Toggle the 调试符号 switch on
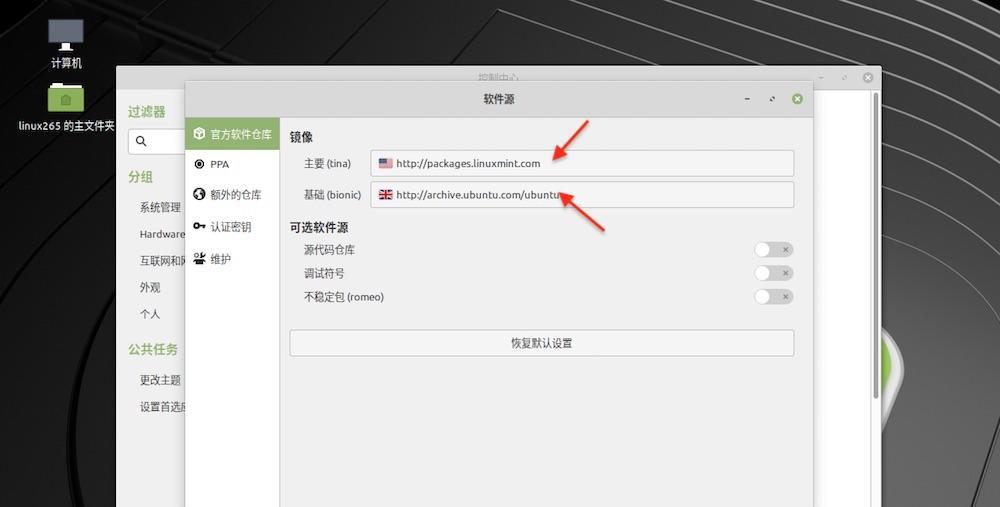This screenshot has width=1000, height=507. click(x=773, y=273)
